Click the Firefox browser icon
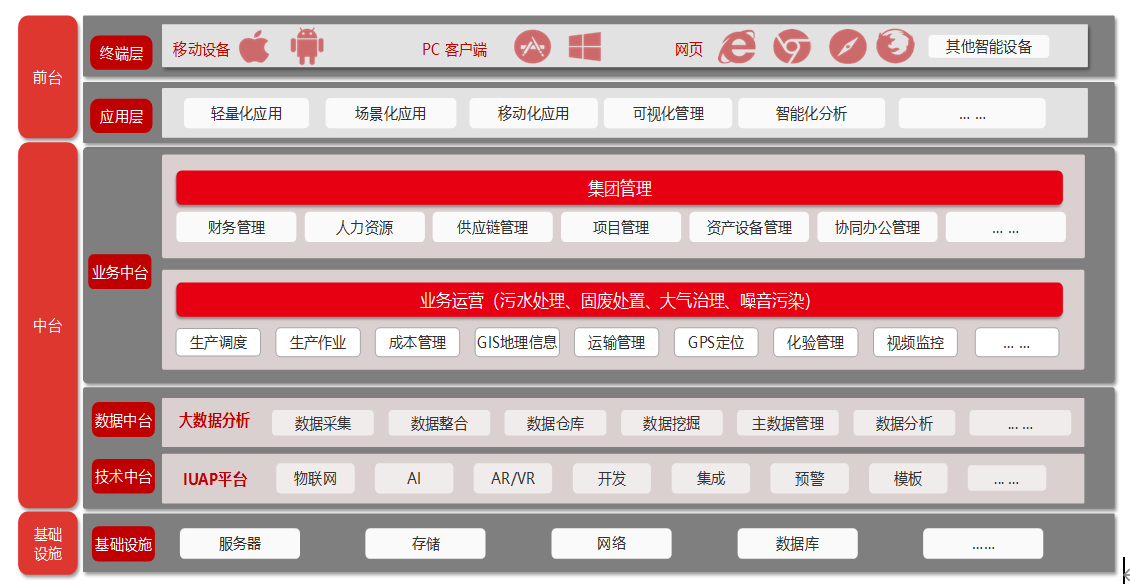 point(895,47)
